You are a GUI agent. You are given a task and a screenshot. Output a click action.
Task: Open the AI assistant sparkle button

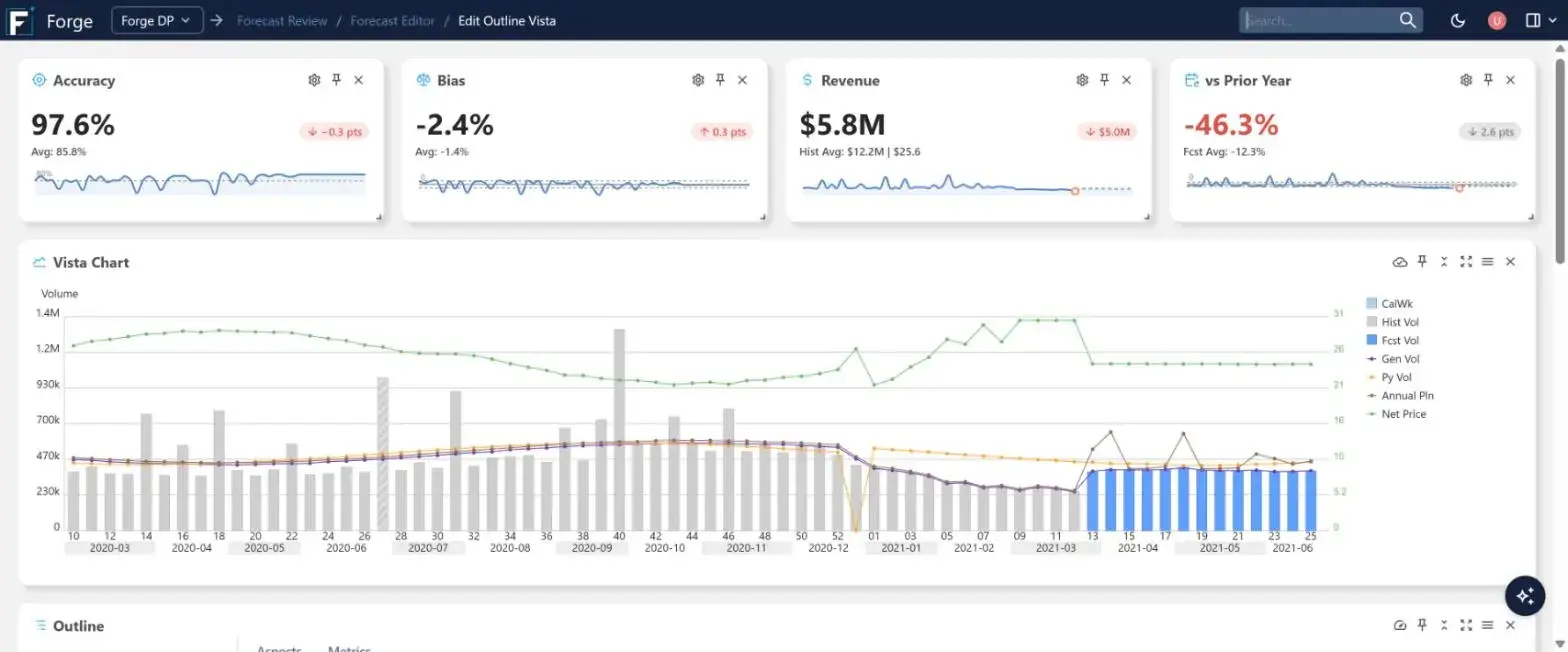click(1525, 595)
